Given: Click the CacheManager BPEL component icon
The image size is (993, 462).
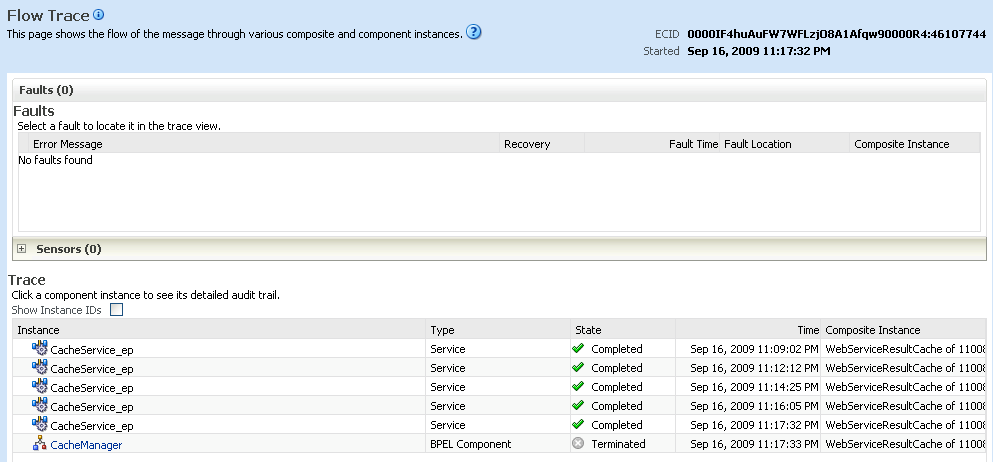Looking at the screenshot, I should pos(40,444).
